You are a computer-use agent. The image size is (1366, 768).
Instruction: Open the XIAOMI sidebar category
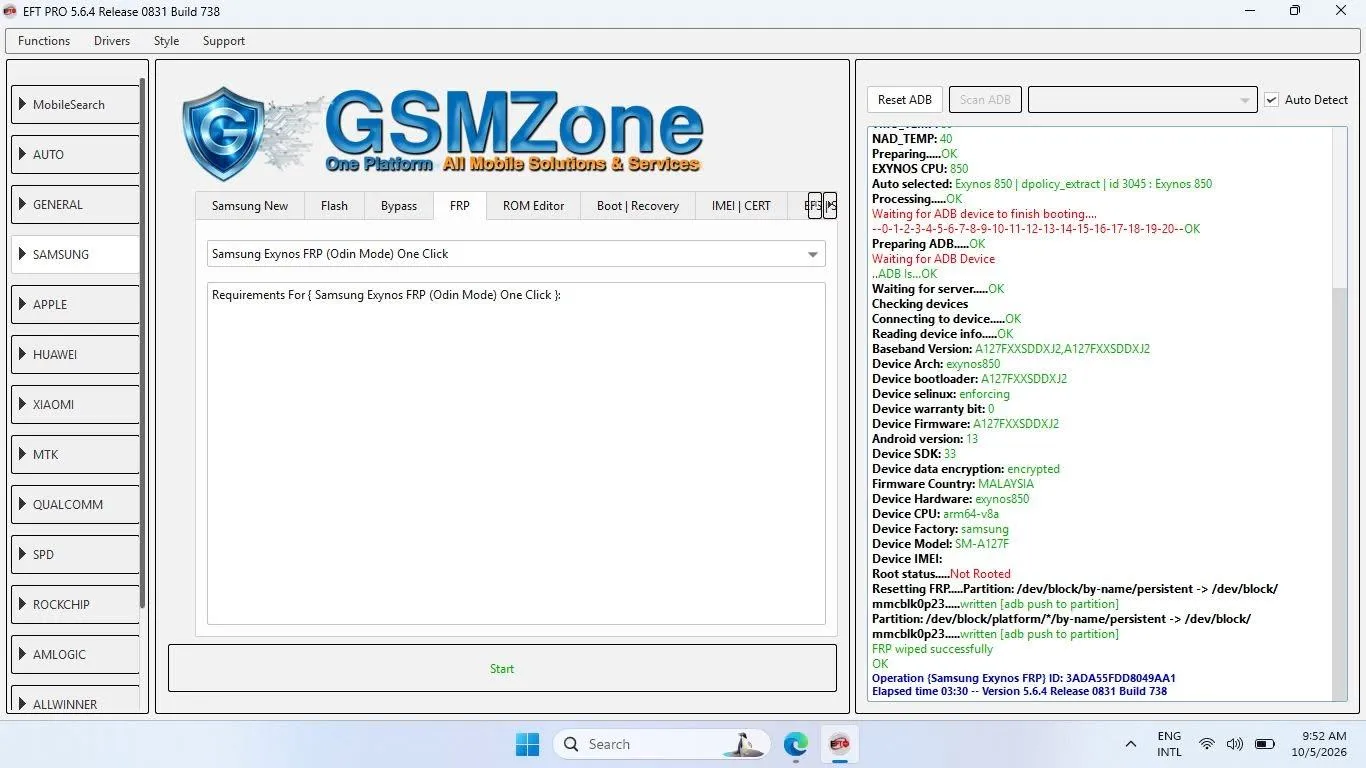click(x=75, y=405)
